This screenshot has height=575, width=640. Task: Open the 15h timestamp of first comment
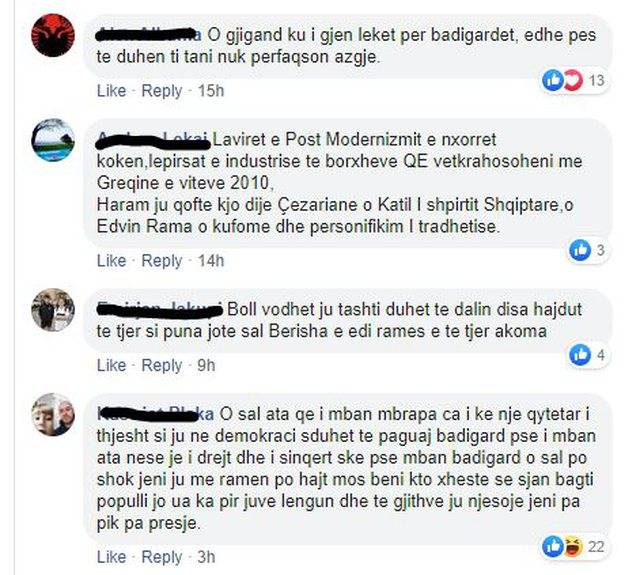click(x=211, y=91)
